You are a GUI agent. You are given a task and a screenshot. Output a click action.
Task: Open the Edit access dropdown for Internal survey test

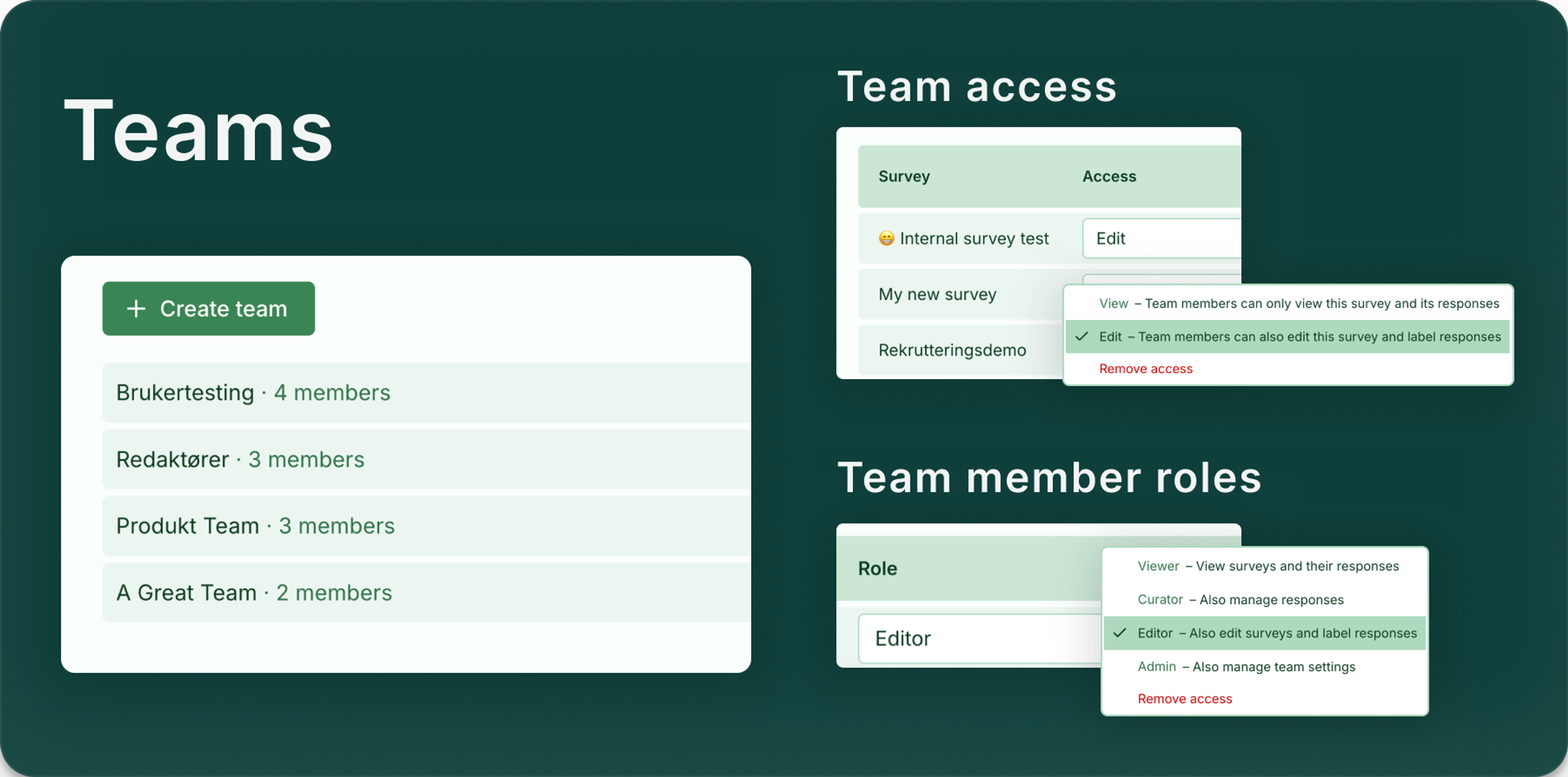pyautogui.click(x=1161, y=238)
